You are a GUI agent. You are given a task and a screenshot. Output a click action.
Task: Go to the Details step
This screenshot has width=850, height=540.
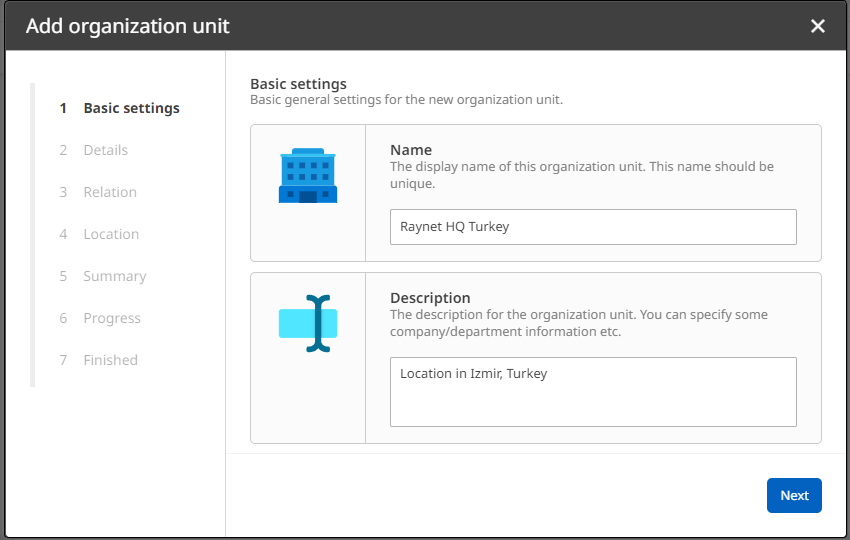pos(105,150)
